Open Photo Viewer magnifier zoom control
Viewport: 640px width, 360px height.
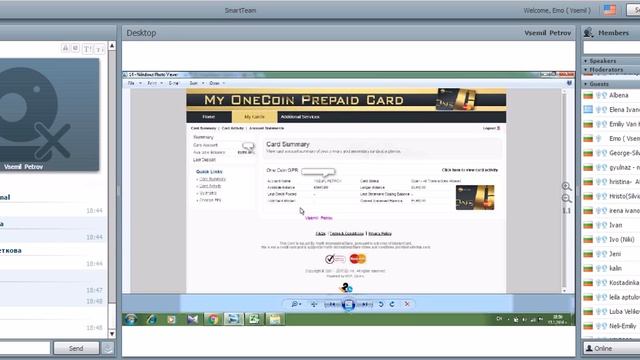click(x=296, y=304)
